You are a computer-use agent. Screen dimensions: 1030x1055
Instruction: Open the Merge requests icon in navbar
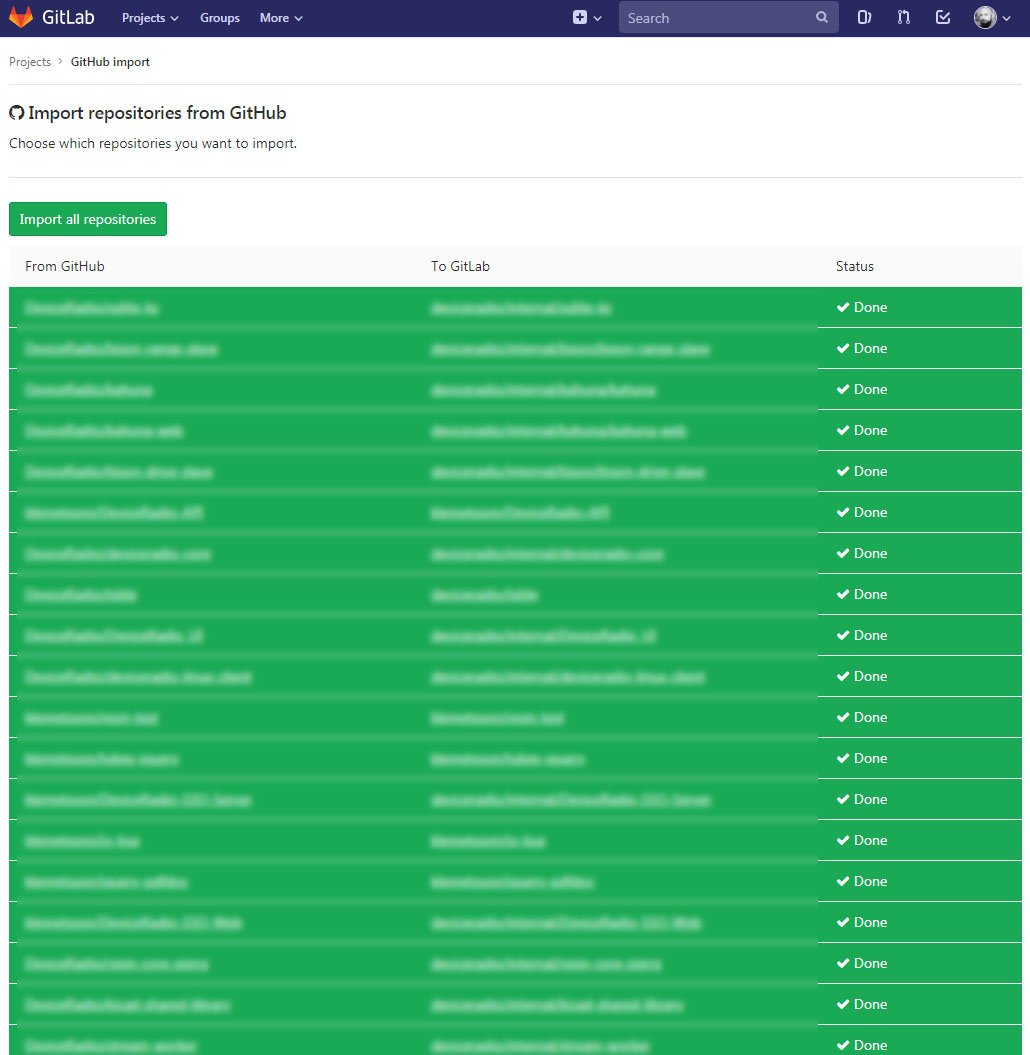904,17
